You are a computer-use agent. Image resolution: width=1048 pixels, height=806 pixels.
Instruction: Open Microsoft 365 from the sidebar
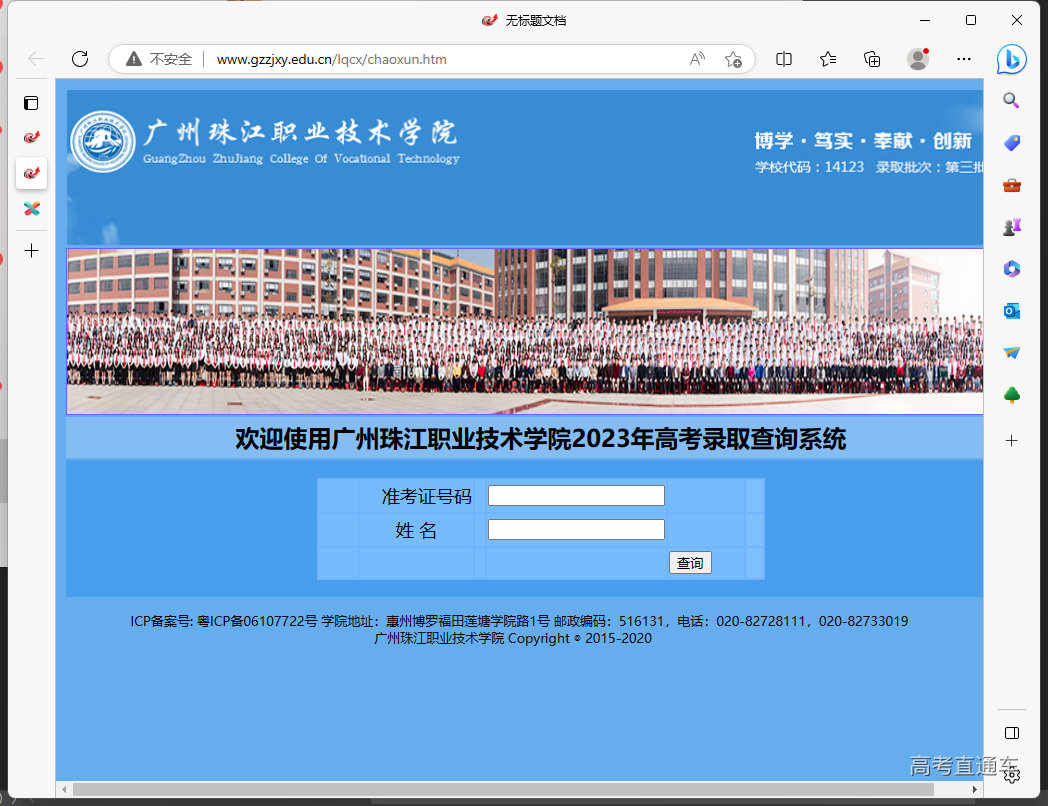(x=1011, y=268)
